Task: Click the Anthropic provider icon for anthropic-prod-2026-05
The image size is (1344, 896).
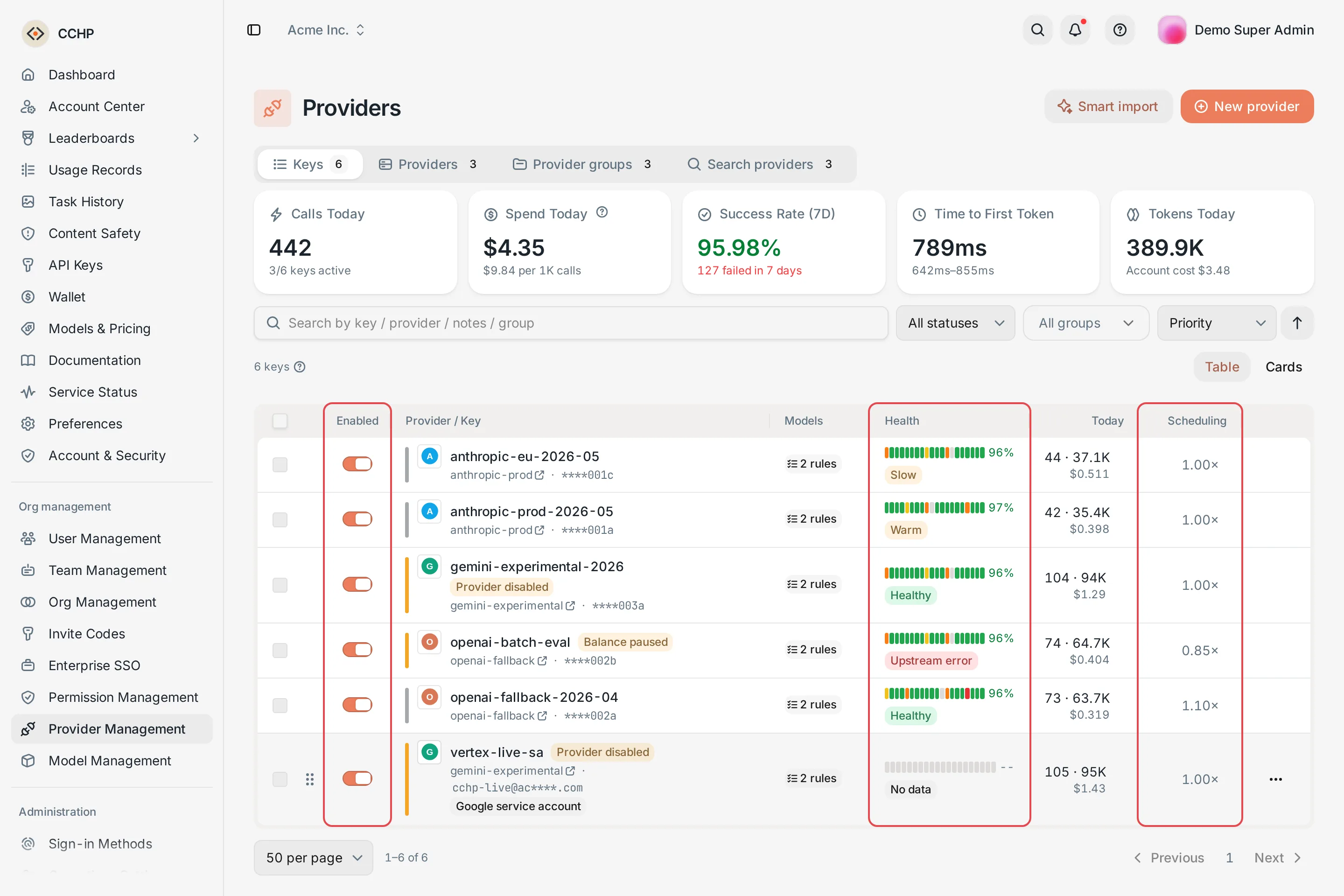Action: (430, 511)
